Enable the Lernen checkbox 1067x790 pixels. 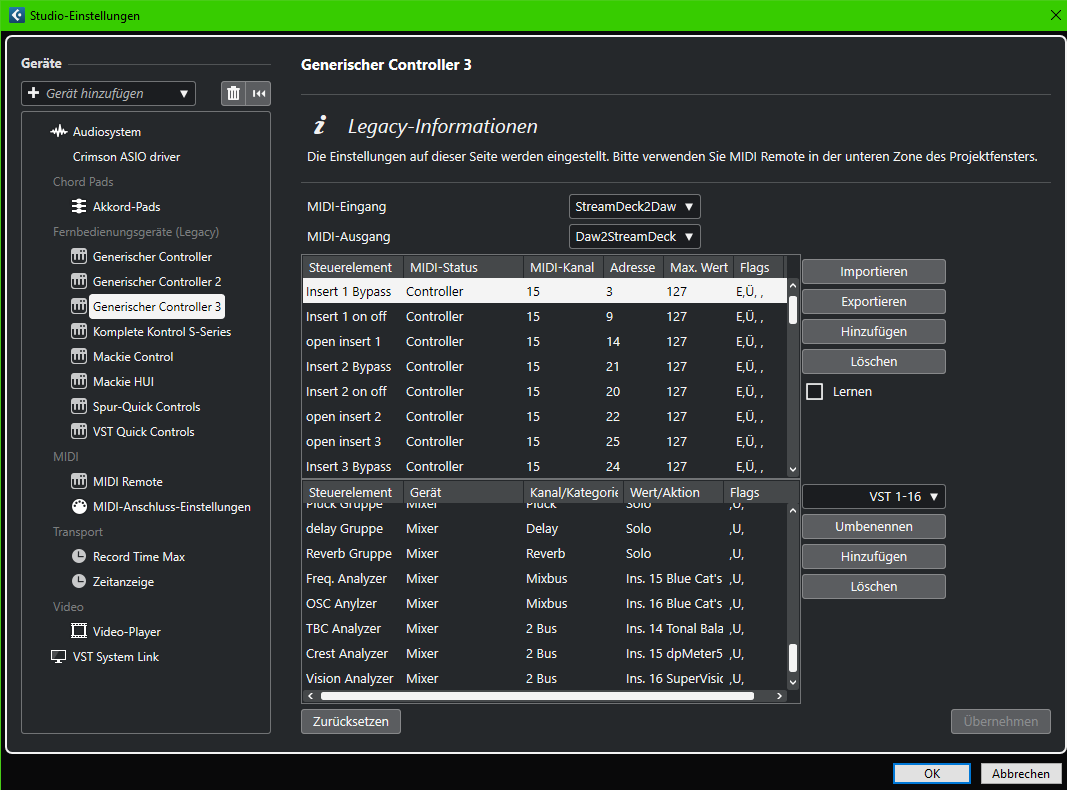tap(814, 392)
